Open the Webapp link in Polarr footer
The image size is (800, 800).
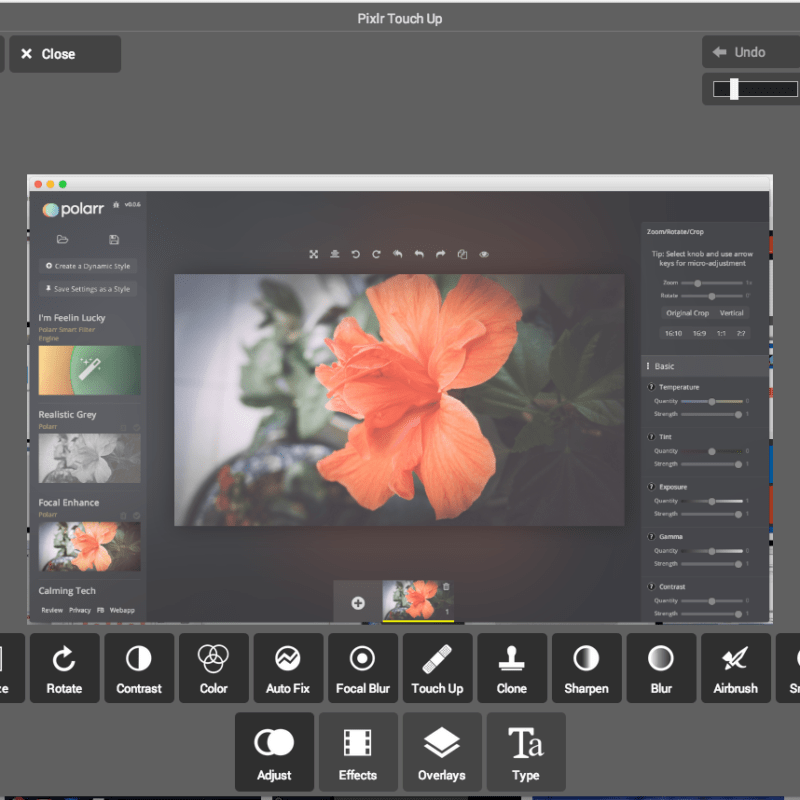click(122, 610)
